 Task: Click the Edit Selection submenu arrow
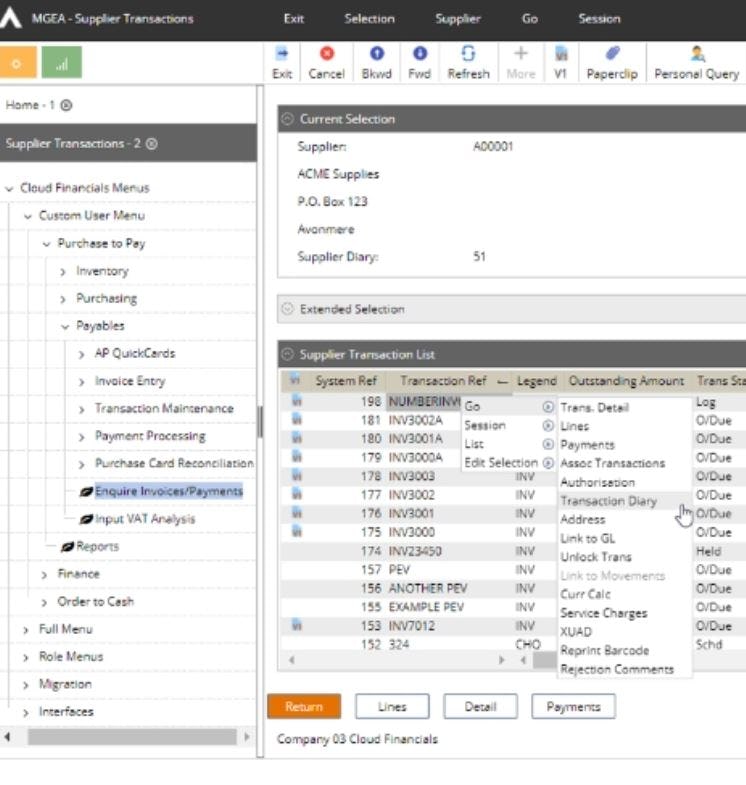(548, 463)
